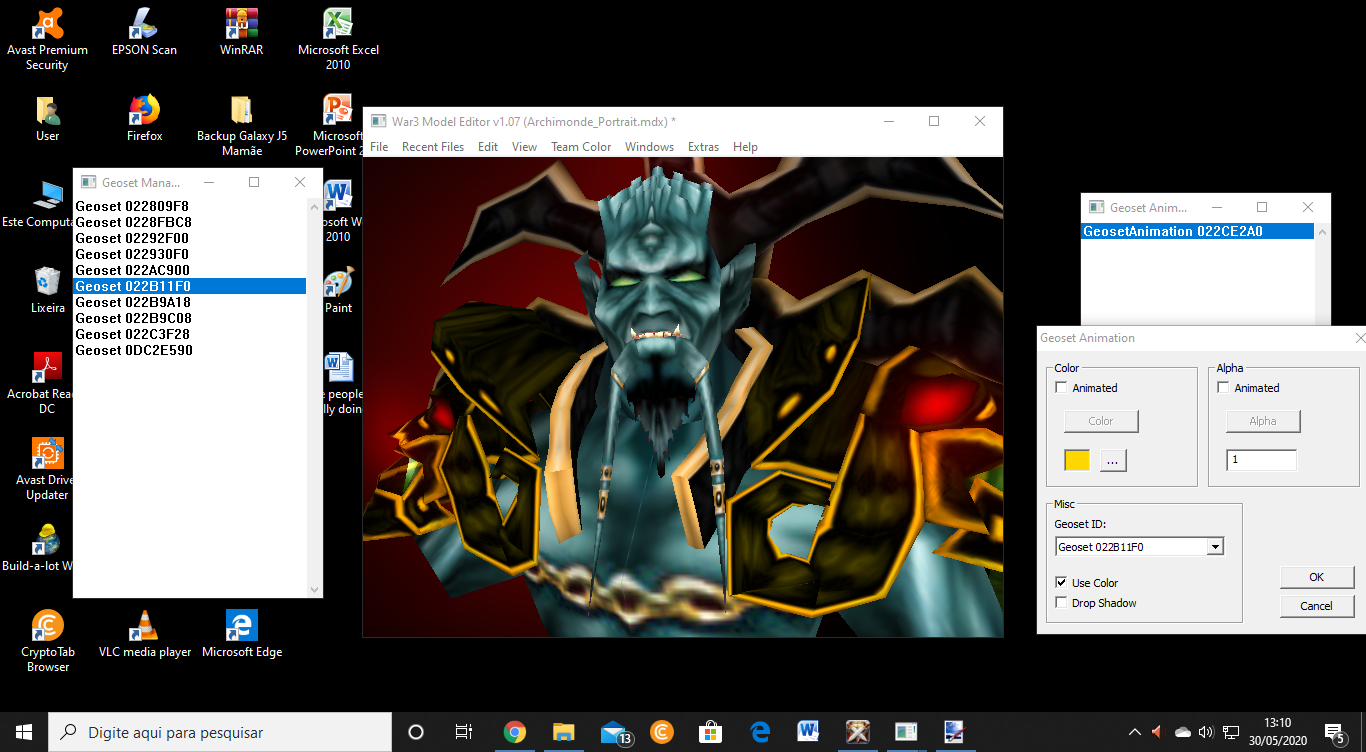Viewport: 1366px width, 752px height.
Task: Open the View menu
Action: pyautogui.click(x=525, y=147)
